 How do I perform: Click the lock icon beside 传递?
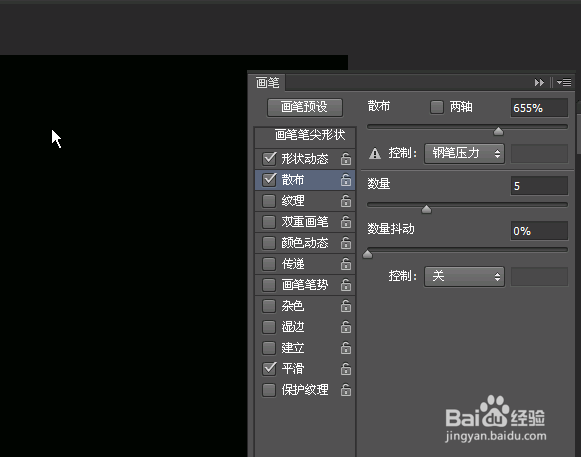tap(346, 264)
